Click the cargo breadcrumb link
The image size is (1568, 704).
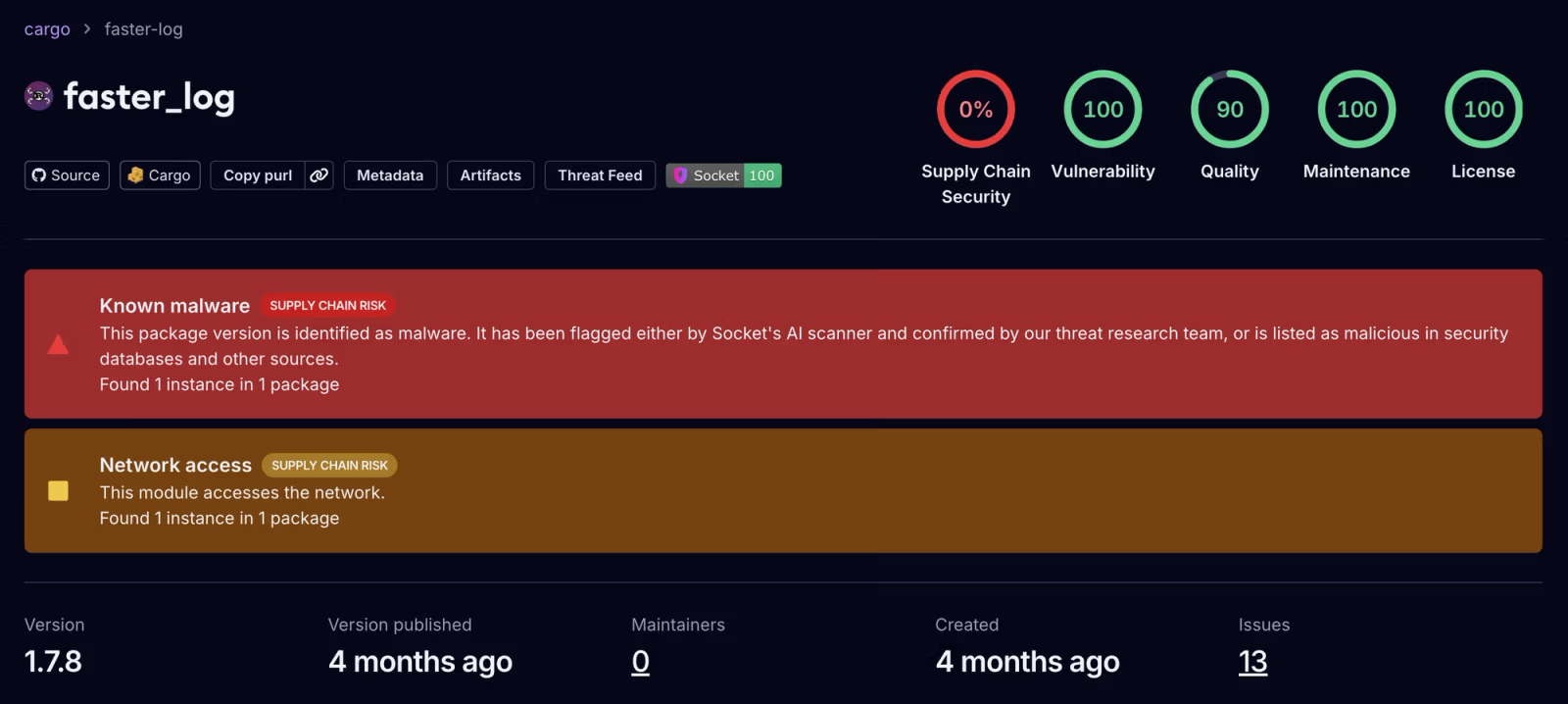tap(47, 29)
